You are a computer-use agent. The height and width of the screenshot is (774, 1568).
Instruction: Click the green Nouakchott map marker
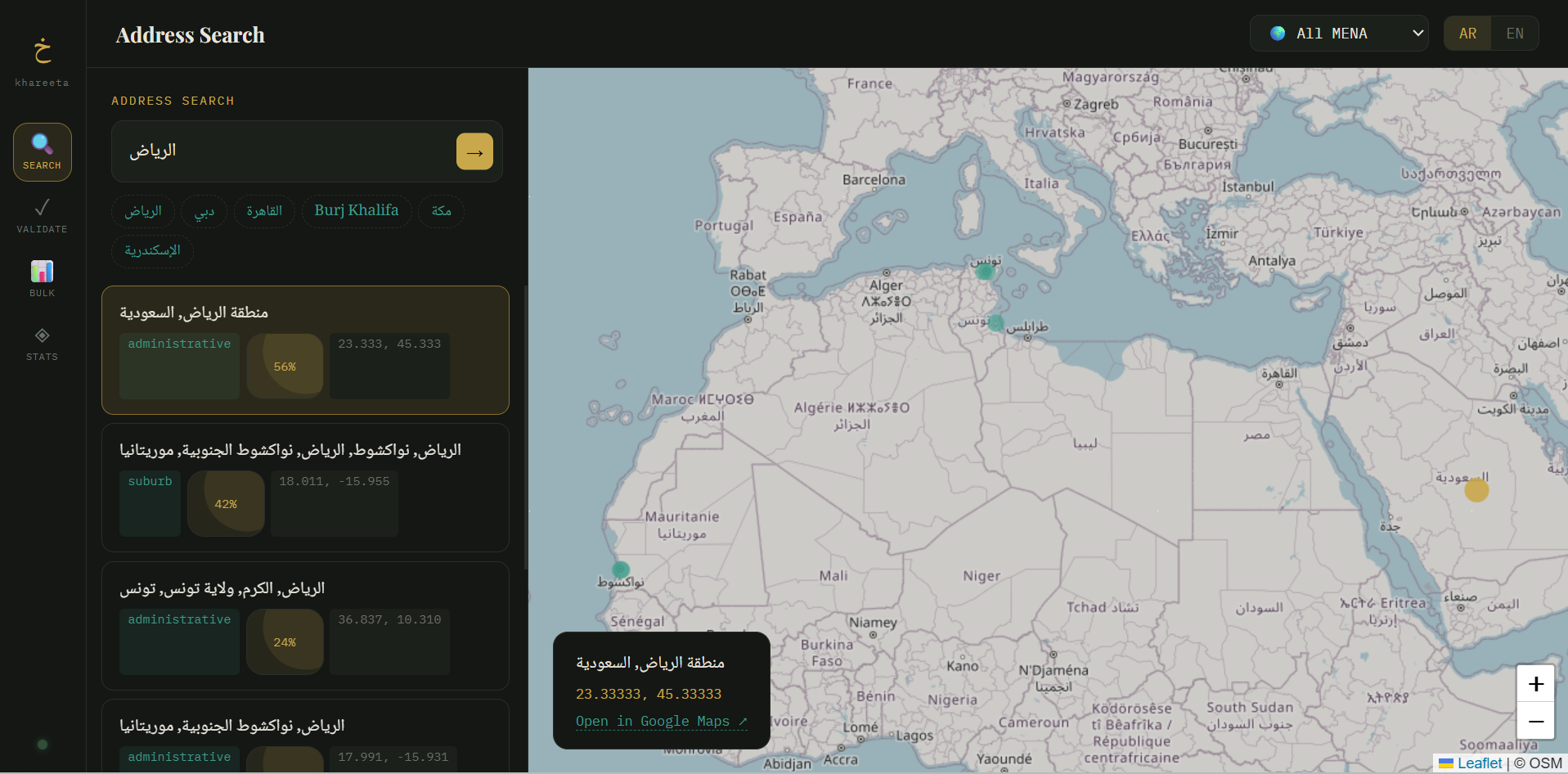[621, 569]
